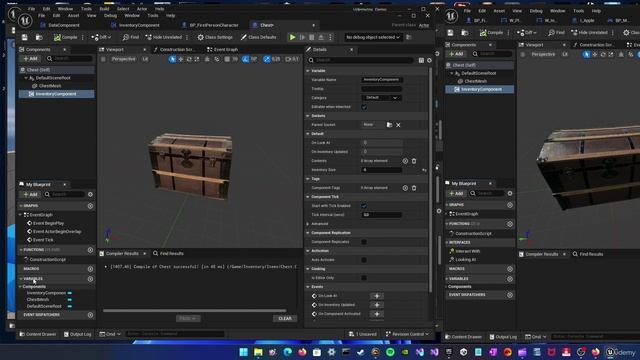Add a new event dispatcher
Image resolution: width=640 pixels, height=360 pixels.
tap(91, 315)
